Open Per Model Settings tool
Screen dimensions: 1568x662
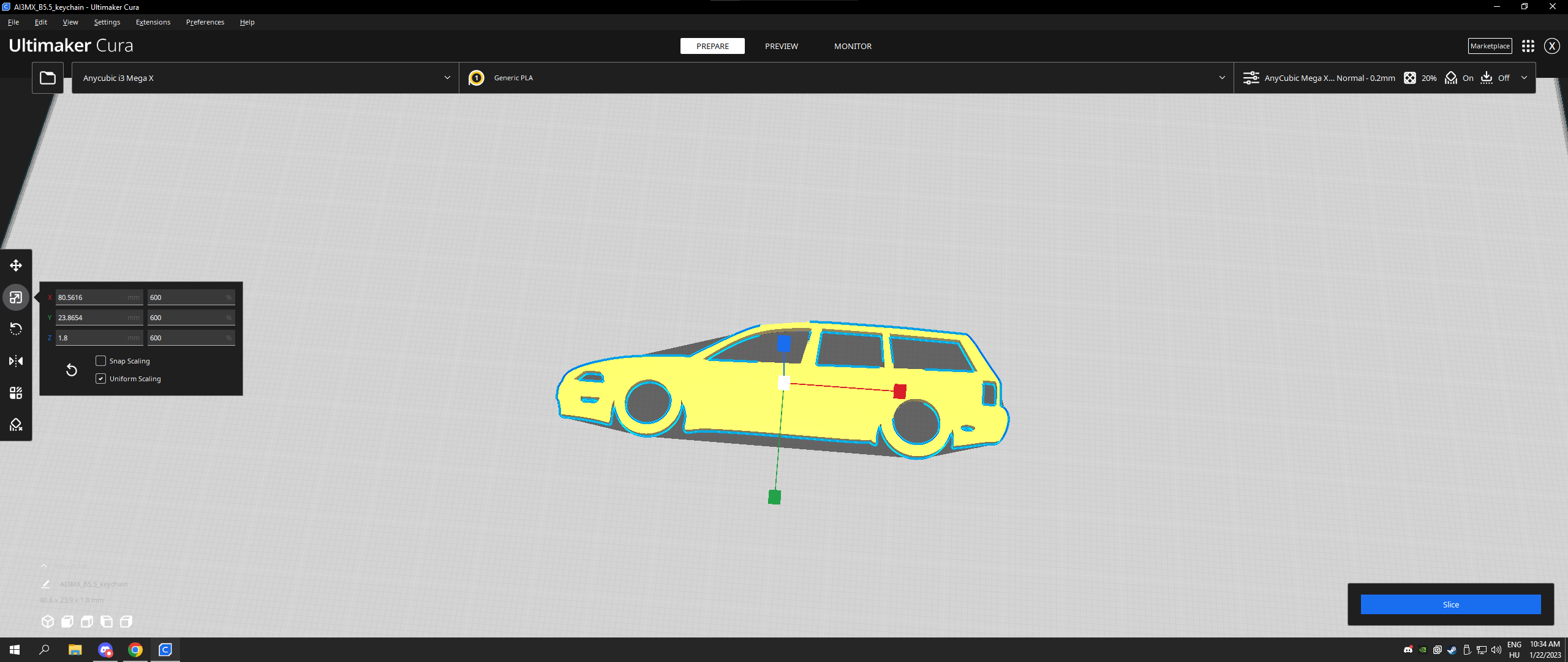tap(16, 393)
